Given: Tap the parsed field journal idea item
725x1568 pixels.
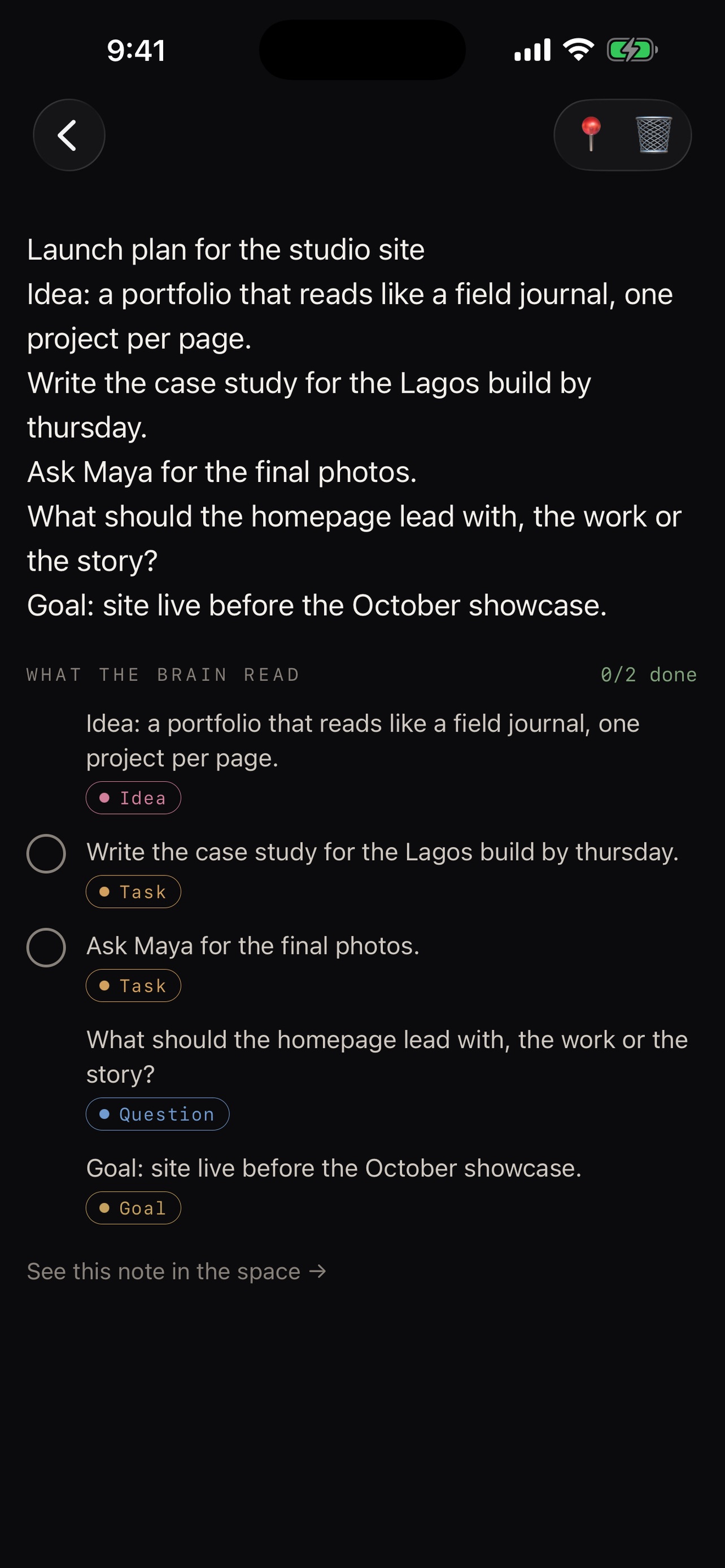Looking at the screenshot, I should point(363,740).
